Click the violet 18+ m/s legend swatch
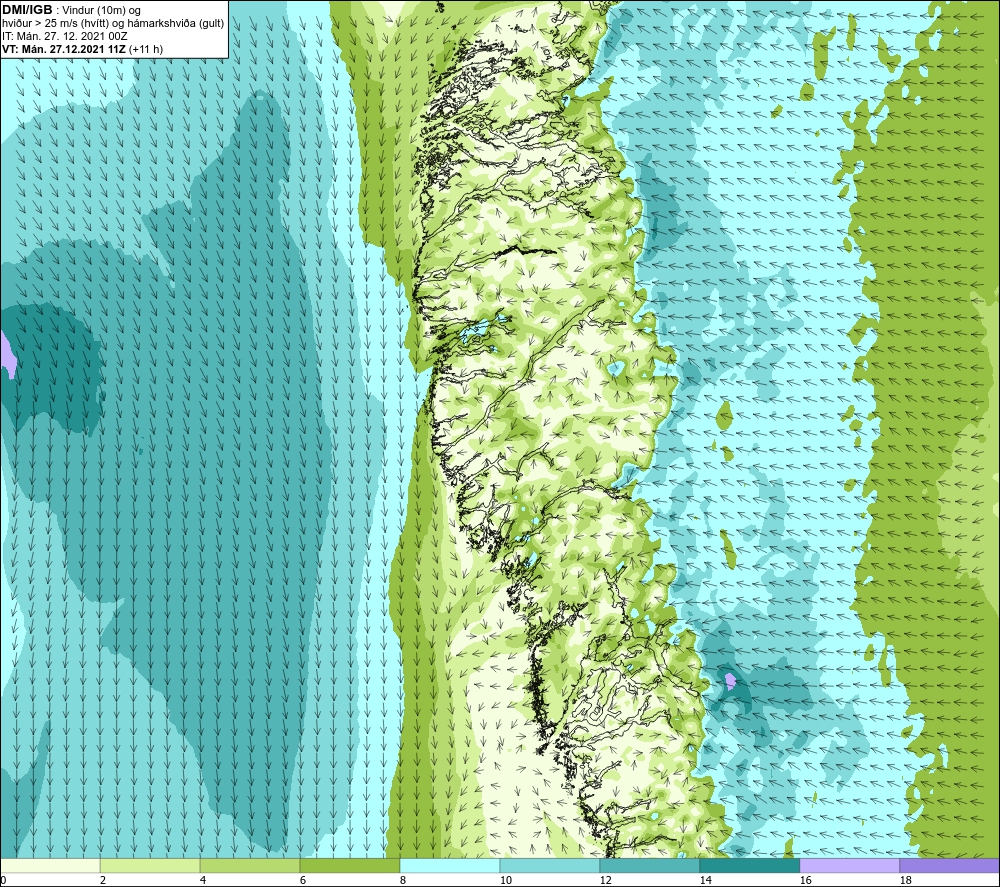The height and width of the screenshot is (887, 1000). (x=949, y=865)
